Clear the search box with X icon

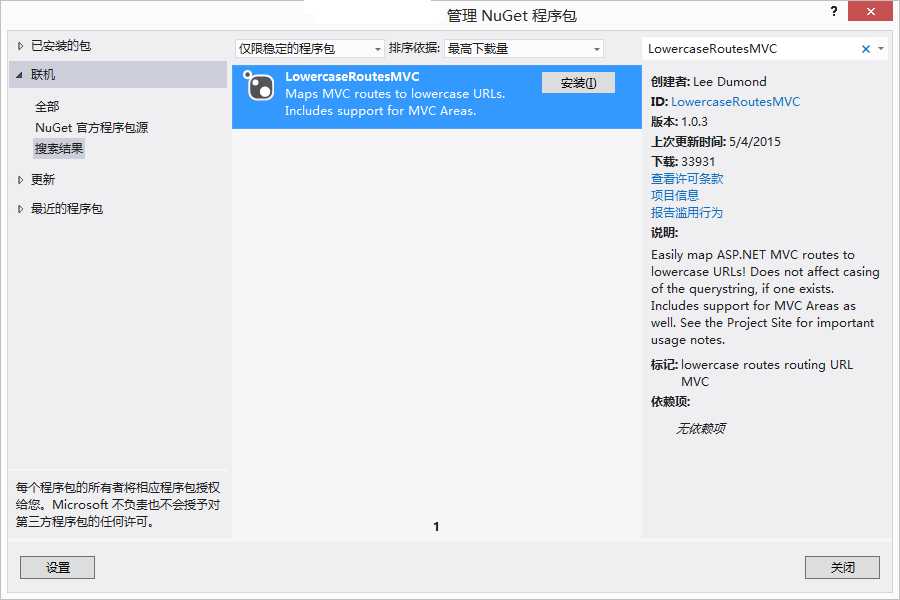tap(866, 49)
